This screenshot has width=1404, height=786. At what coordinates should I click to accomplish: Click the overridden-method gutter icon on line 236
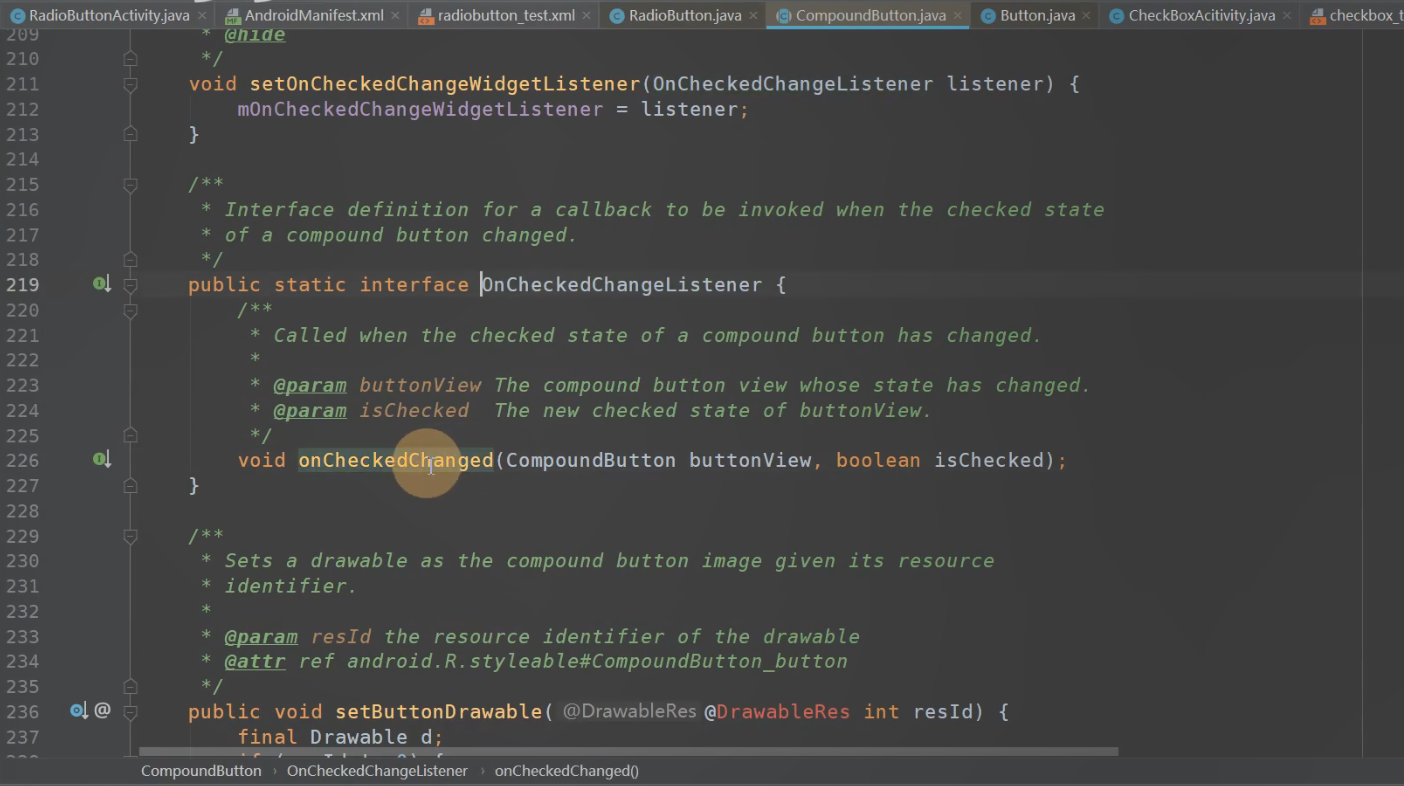click(79, 711)
